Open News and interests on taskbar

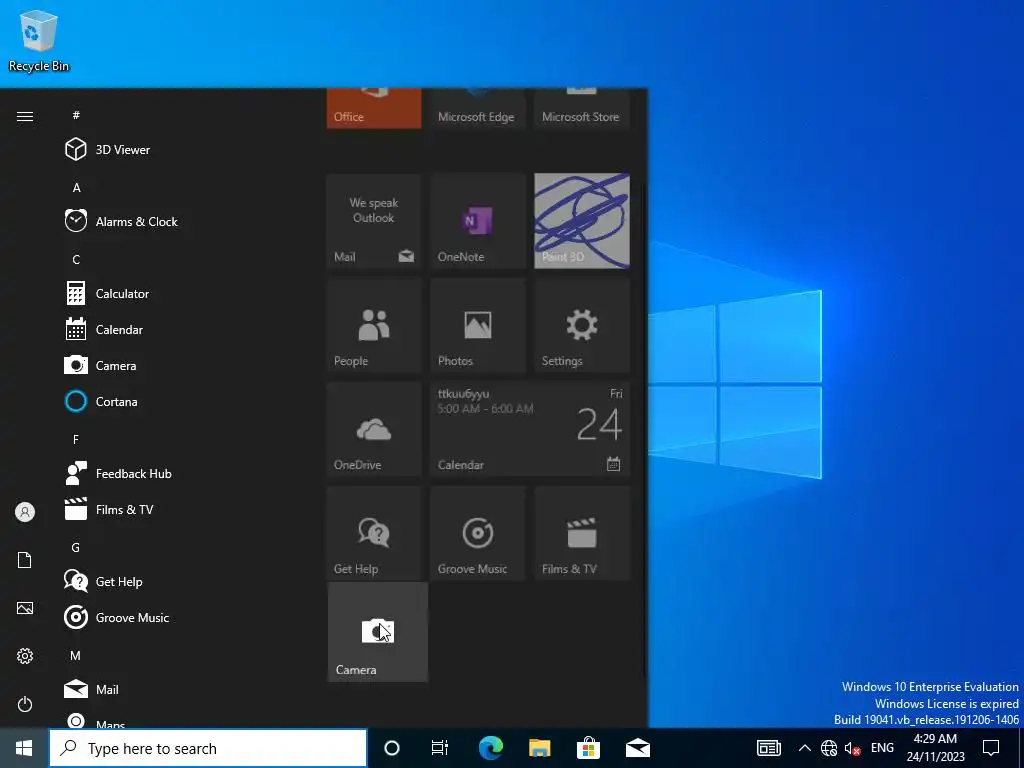click(769, 748)
